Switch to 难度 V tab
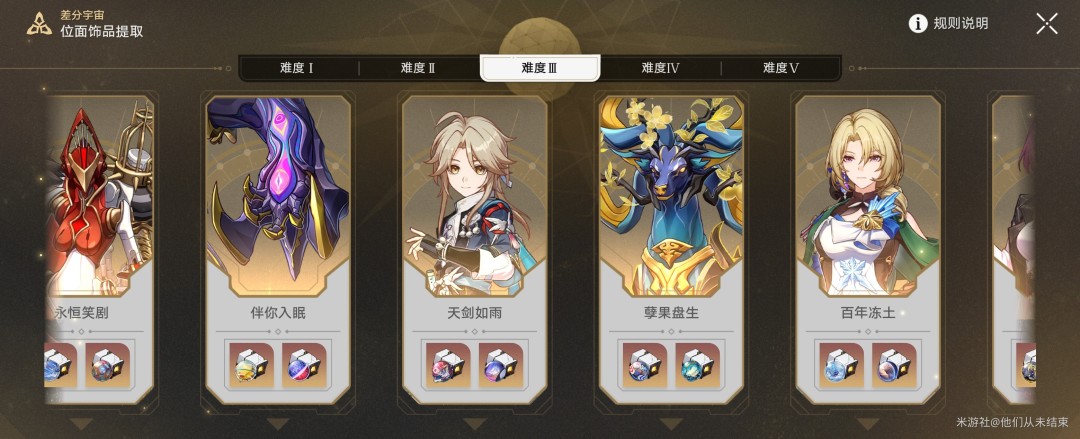This screenshot has width=1080, height=439. click(x=781, y=68)
